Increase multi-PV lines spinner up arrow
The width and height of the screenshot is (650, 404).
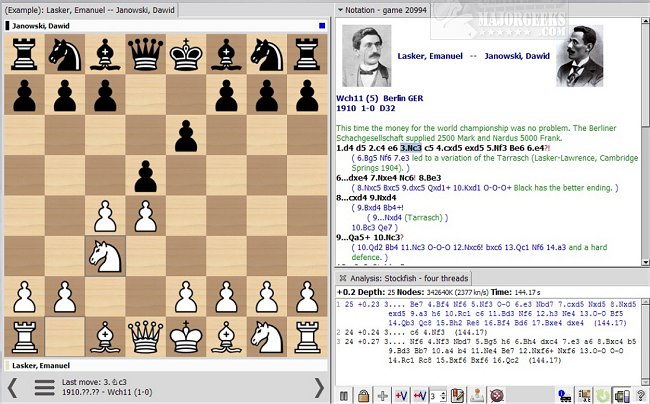444,392
